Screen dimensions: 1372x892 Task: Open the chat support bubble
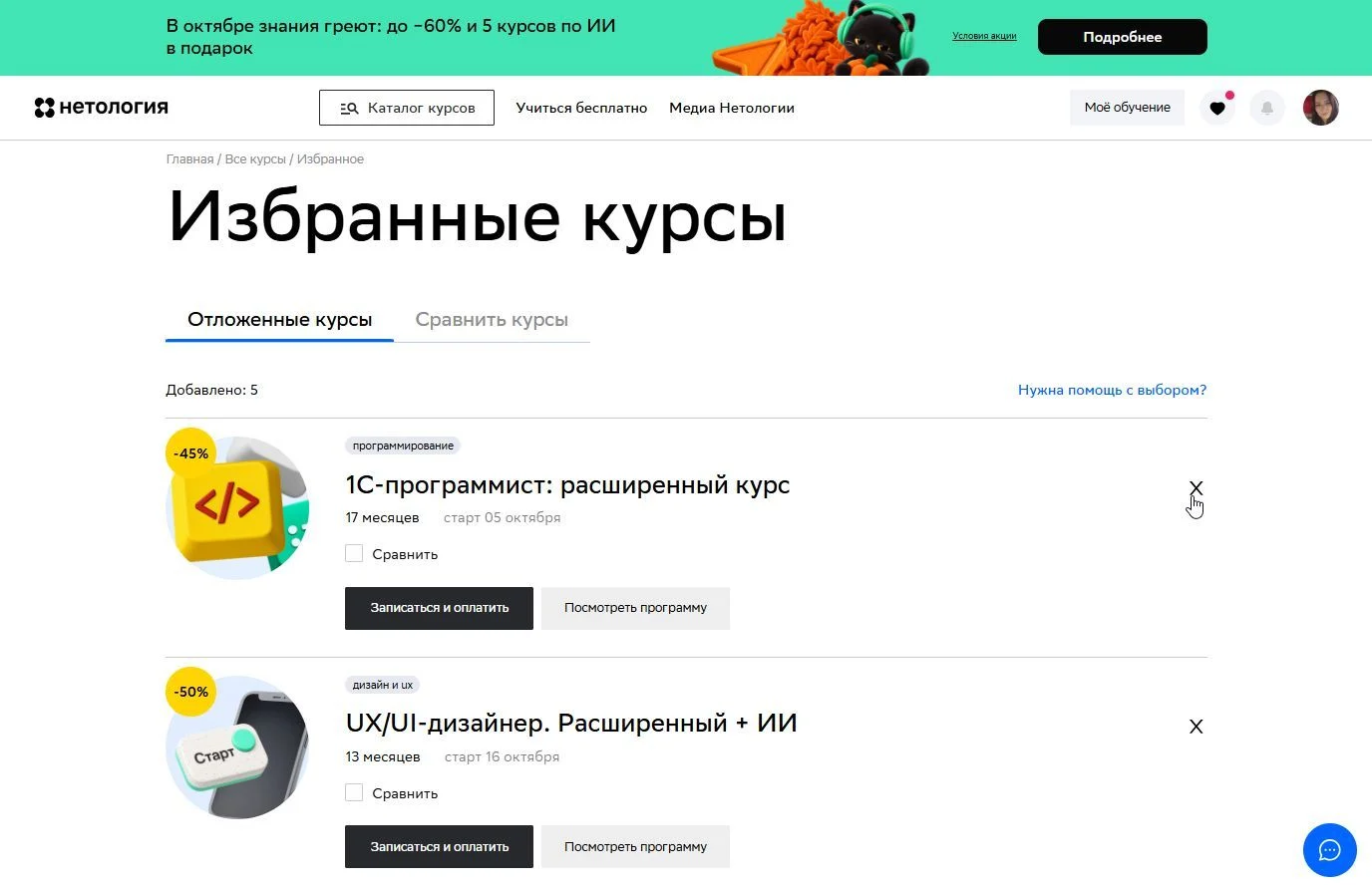coord(1329,850)
